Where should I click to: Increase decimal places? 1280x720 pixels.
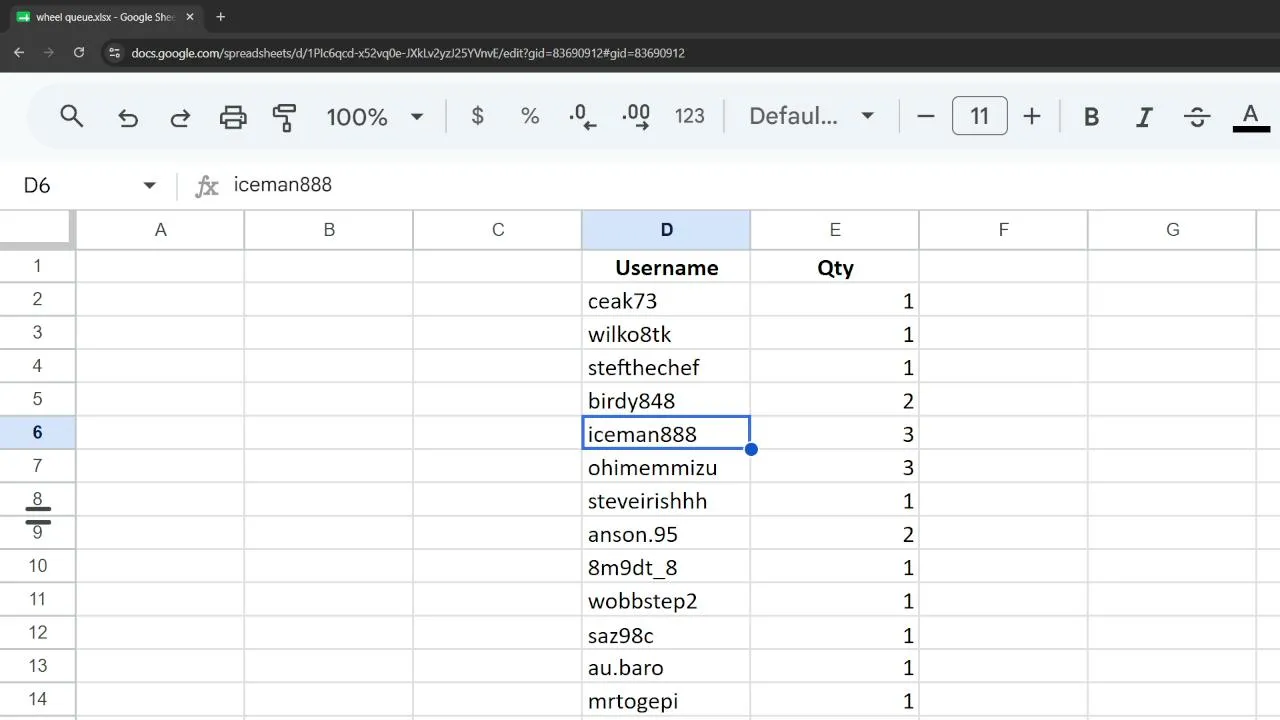tap(636, 117)
